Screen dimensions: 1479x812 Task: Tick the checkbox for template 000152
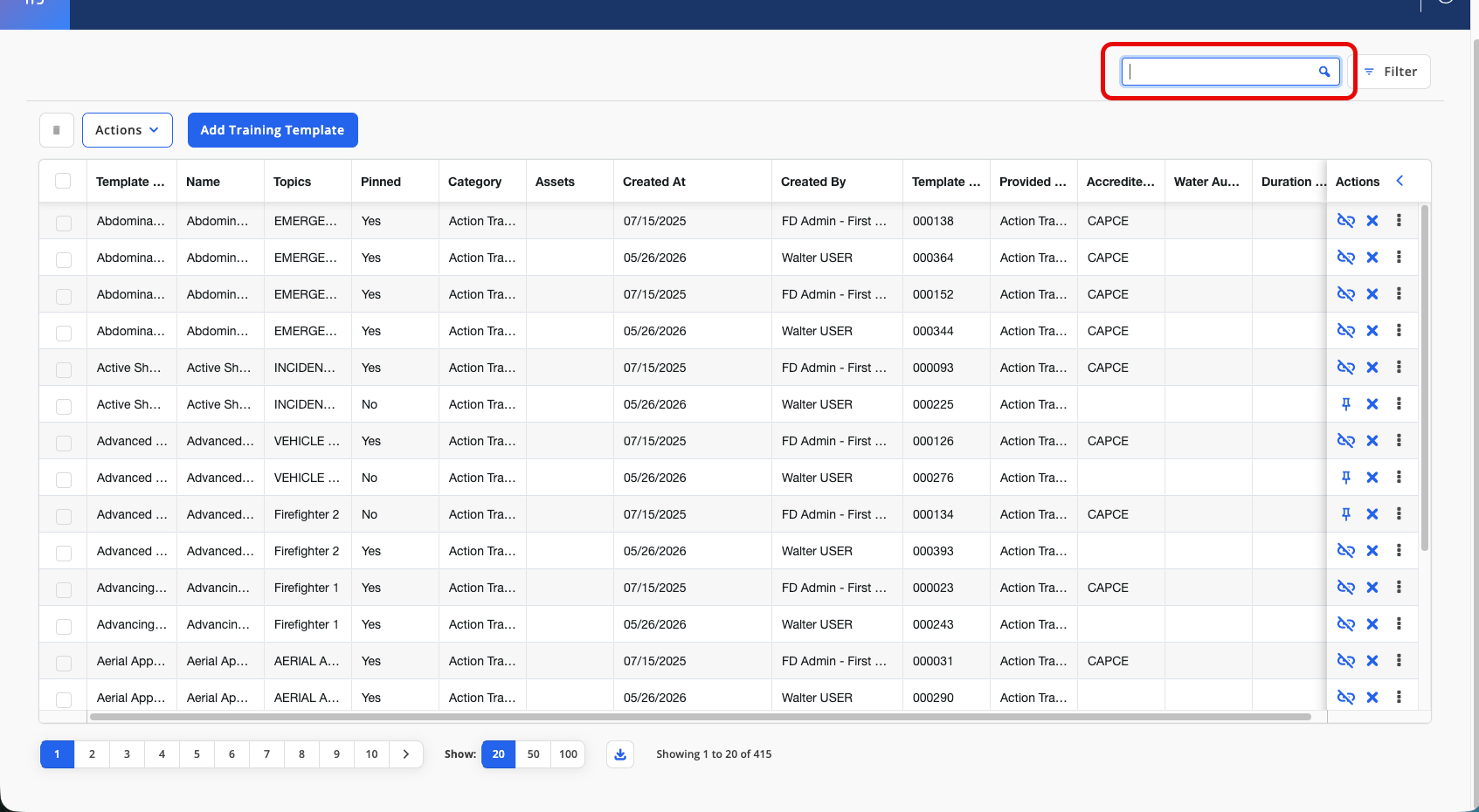pyautogui.click(x=64, y=296)
